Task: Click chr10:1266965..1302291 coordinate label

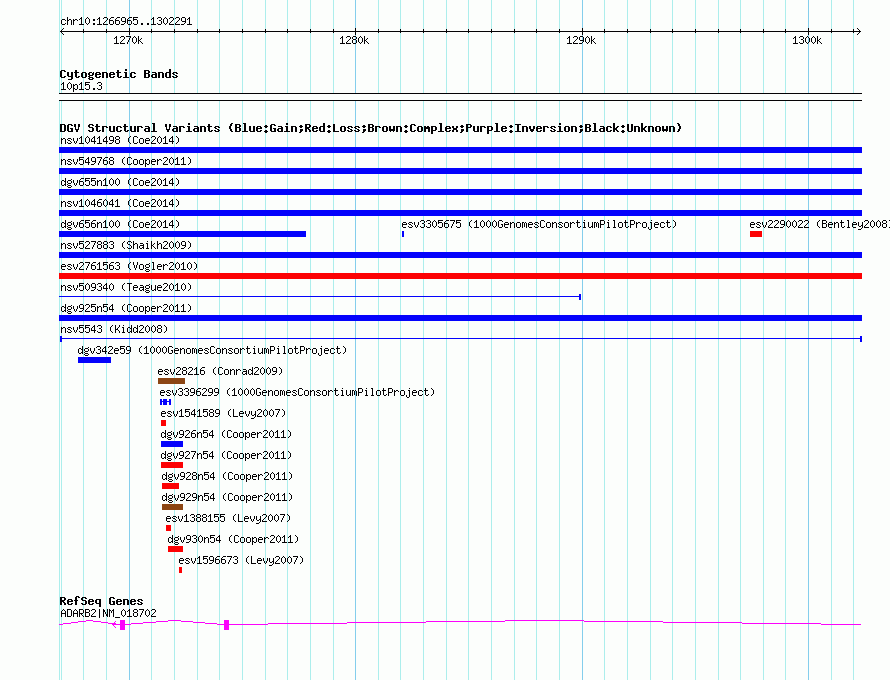Action: click(x=126, y=22)
